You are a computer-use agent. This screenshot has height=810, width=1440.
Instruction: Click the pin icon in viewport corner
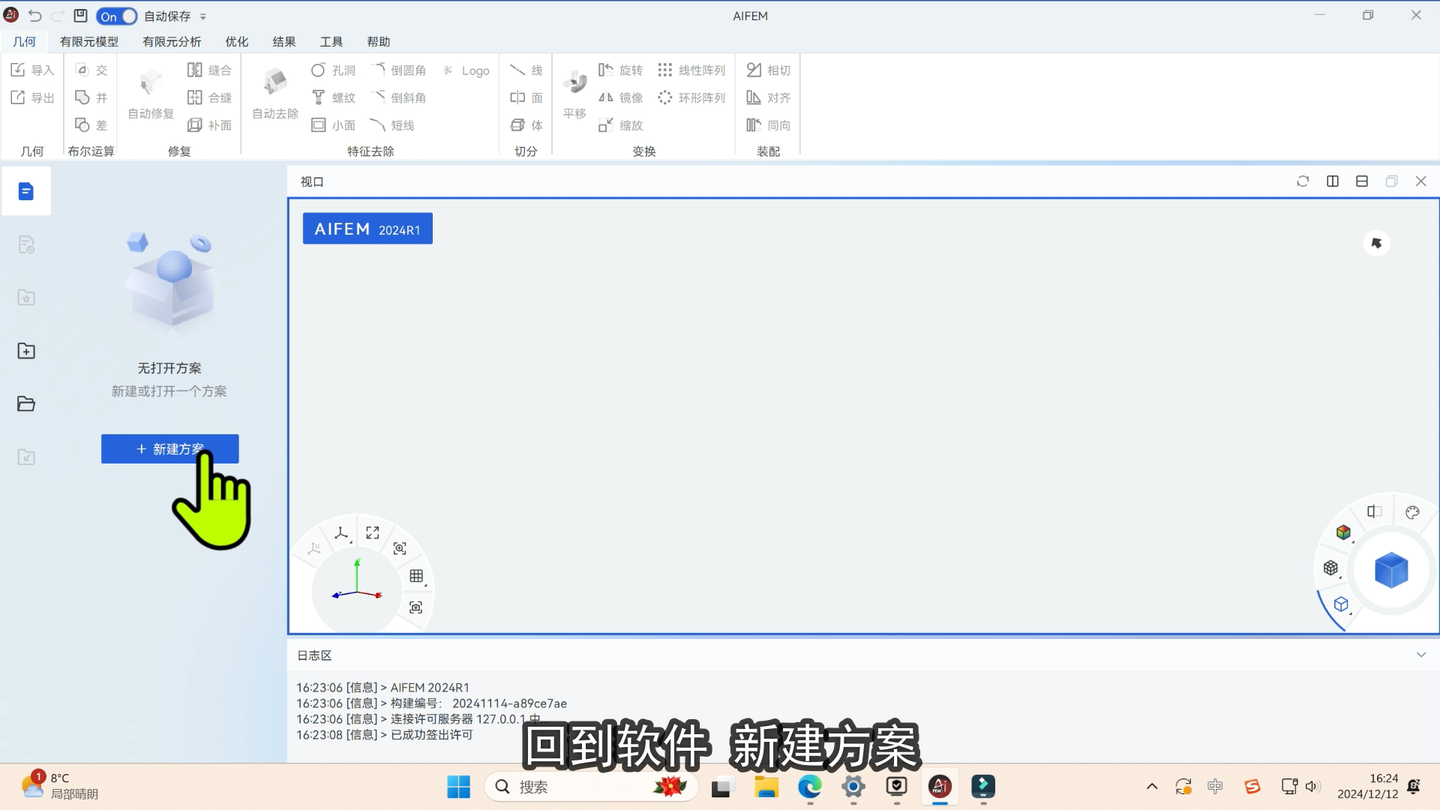(x=1377, y=243)
